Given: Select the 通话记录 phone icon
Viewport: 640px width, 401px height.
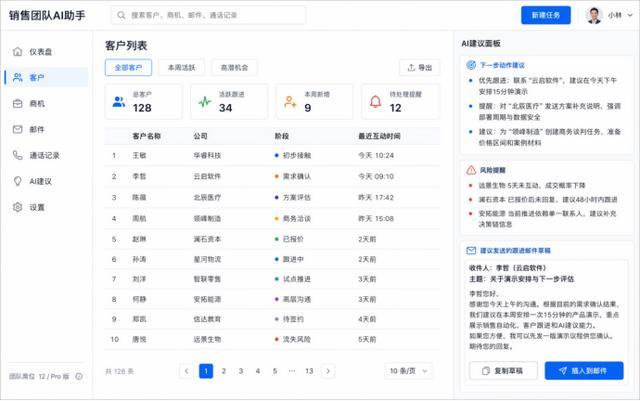Looking at the screenshot, I should [18, 155].
